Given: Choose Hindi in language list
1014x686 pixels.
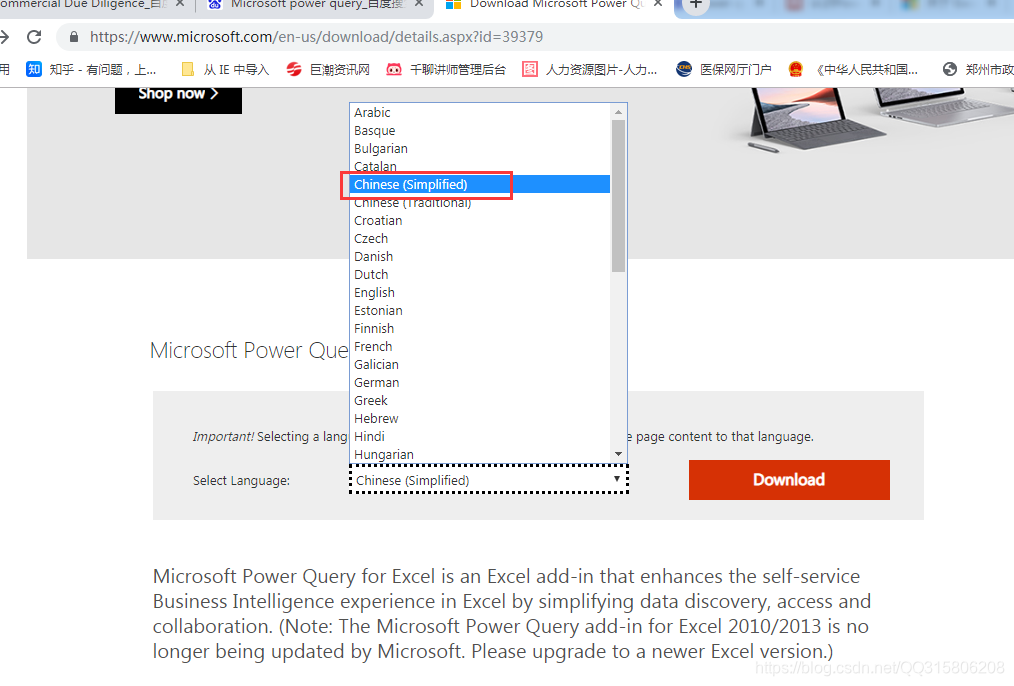Looking at the screenshot, I should [479, 437].
